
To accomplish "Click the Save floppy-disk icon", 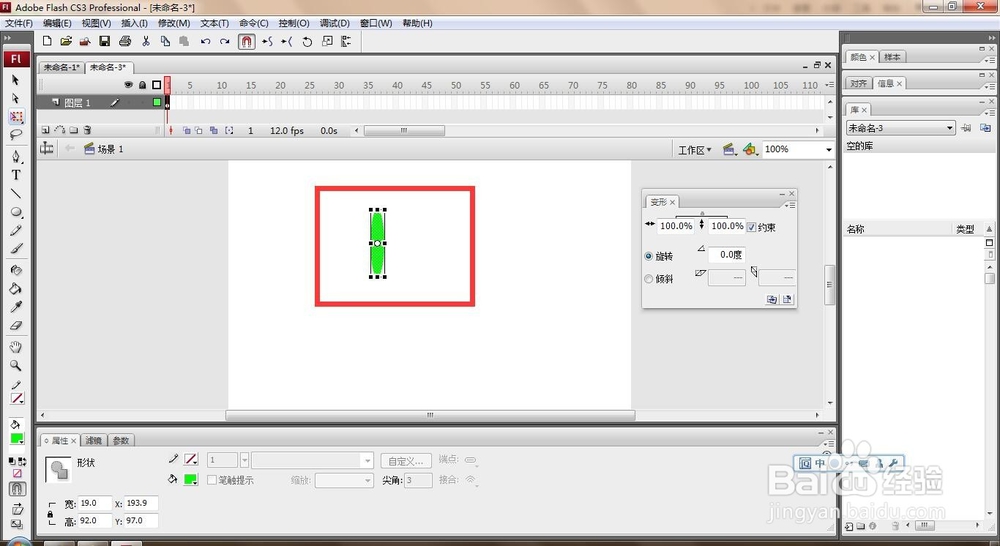I will [x=105, y=41].
